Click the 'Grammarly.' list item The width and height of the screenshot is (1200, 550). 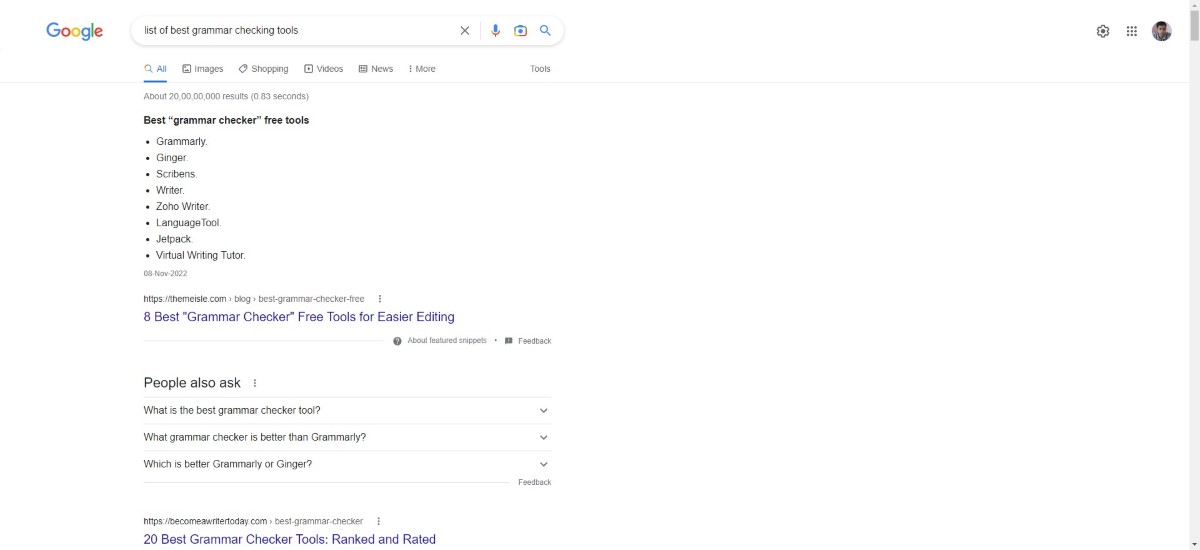(182, 142)
